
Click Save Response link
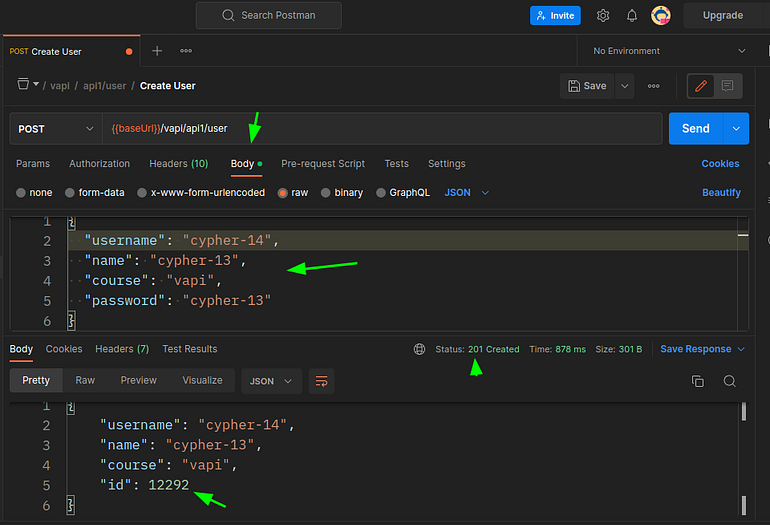(695, 349)
